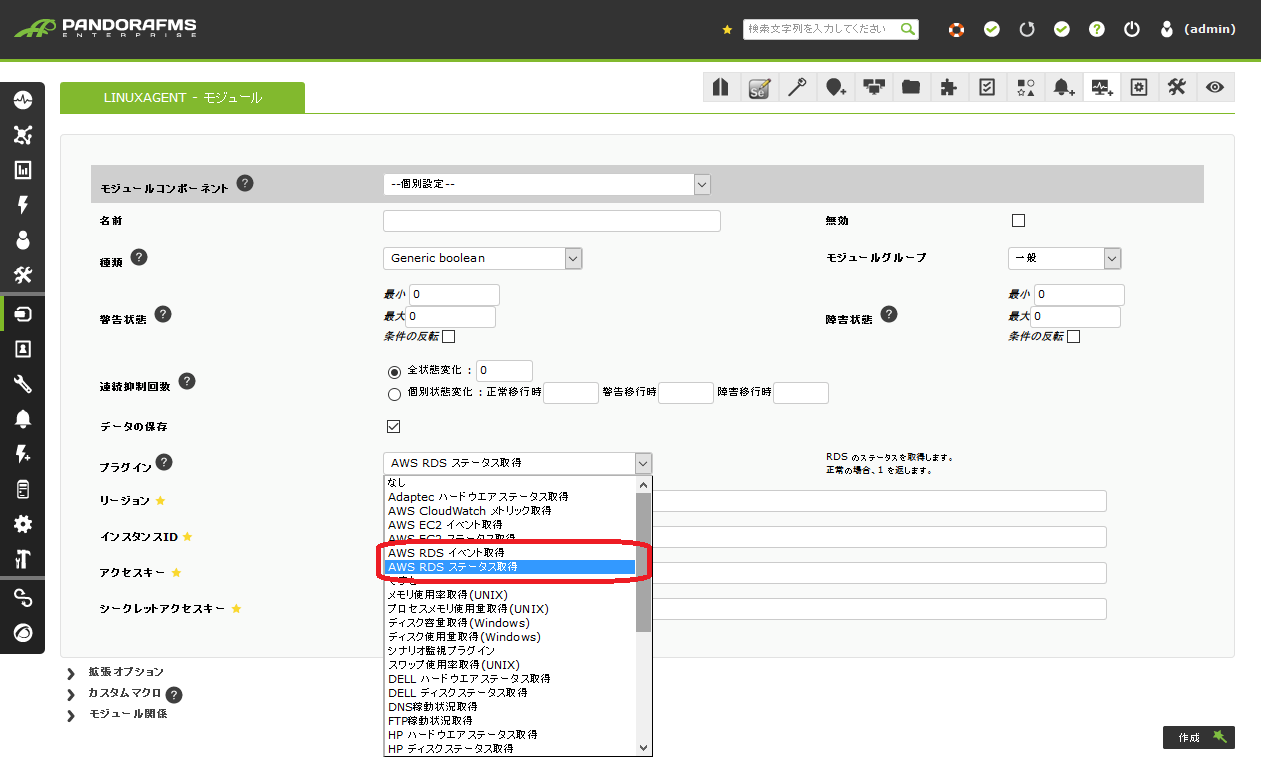Click the 警告状態 最小 input field
Image resolution: width=1261 pixels, height=775 pixels.
[x=454, y=295]
